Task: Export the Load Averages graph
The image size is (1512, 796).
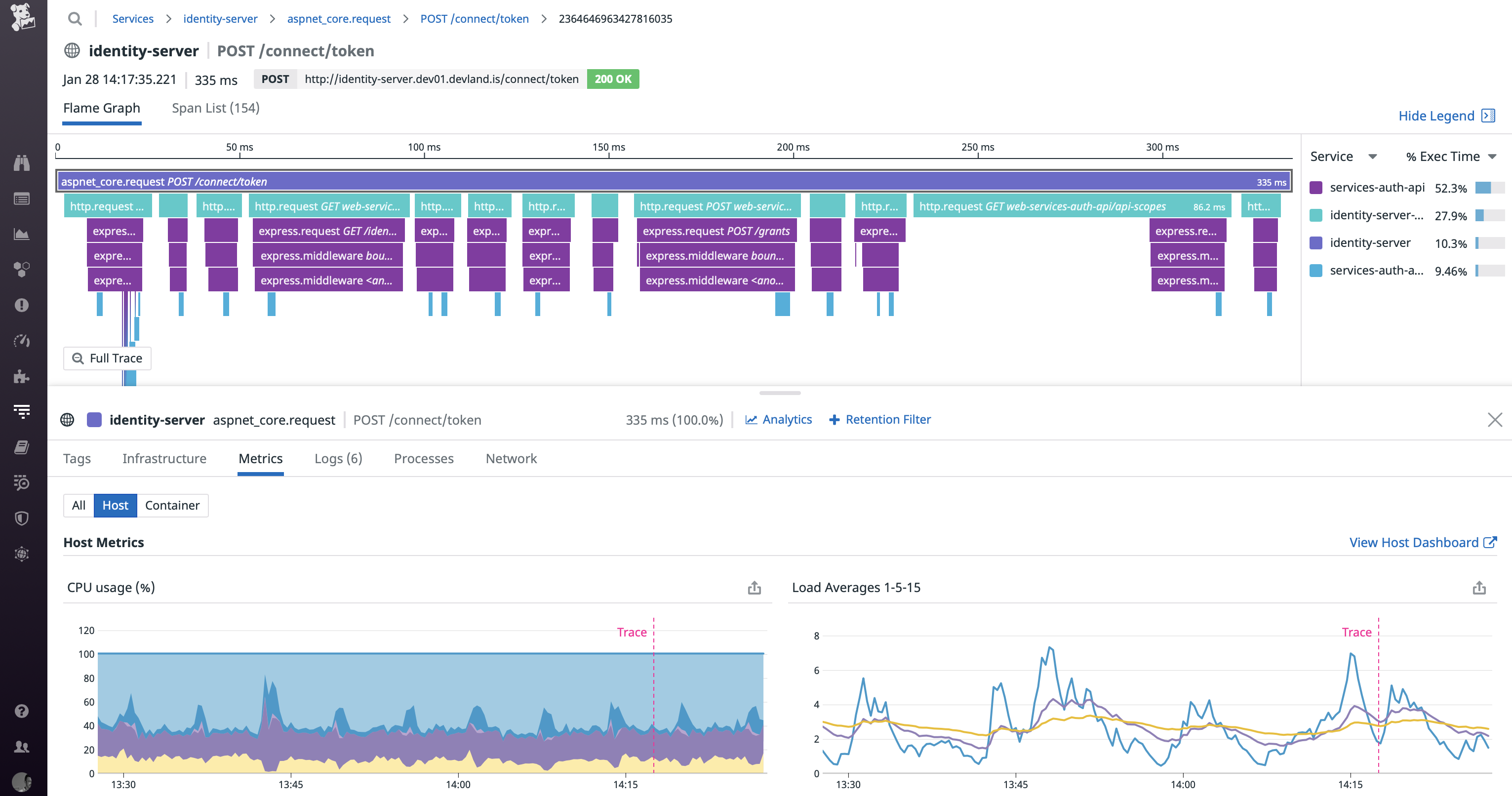Action: [x=1479, y=588]
